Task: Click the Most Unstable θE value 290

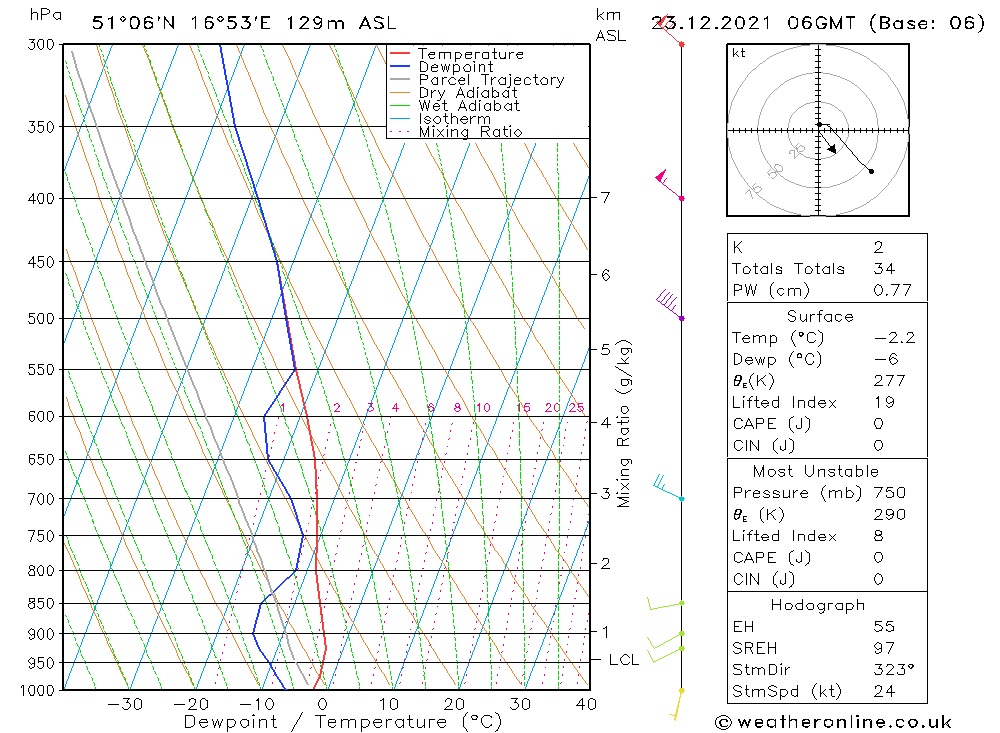Action: tap(889, 514)
